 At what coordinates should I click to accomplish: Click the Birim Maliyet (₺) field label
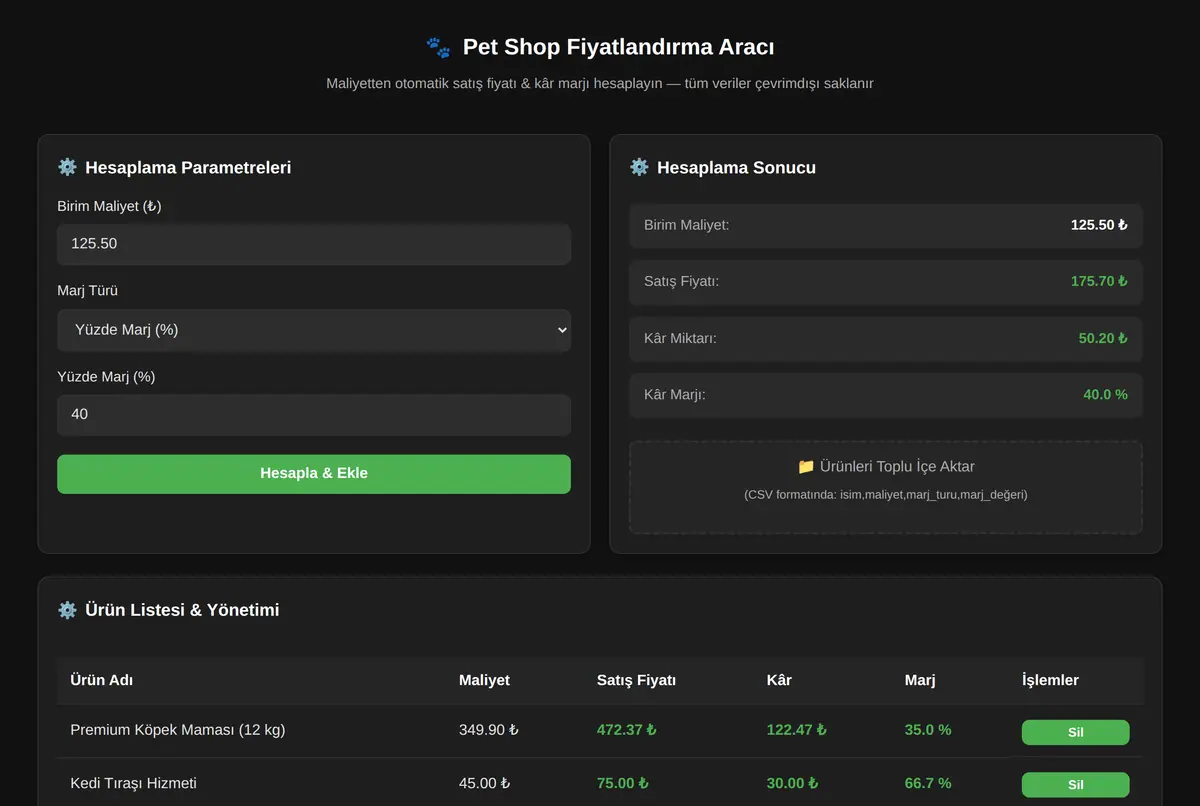tap(109, 206)
